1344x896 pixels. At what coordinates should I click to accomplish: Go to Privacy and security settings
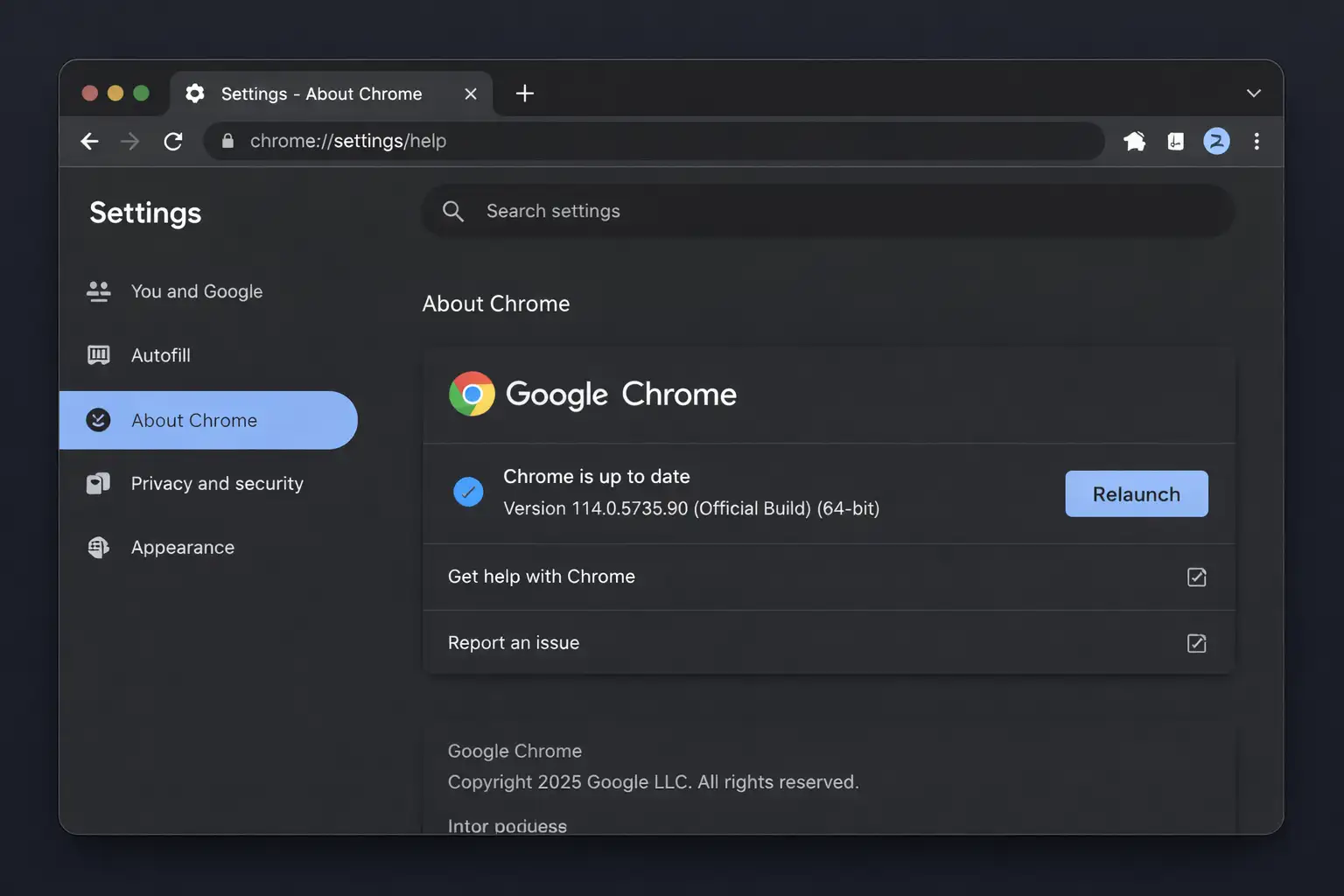pyautogui.click(x=216, y=484)
